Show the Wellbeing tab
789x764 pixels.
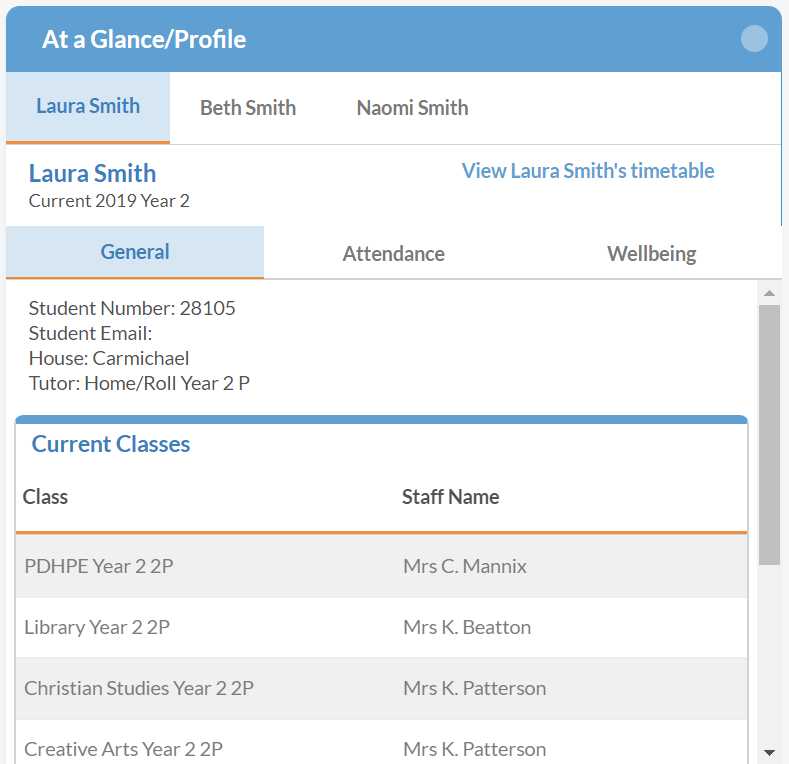(651, 254)
